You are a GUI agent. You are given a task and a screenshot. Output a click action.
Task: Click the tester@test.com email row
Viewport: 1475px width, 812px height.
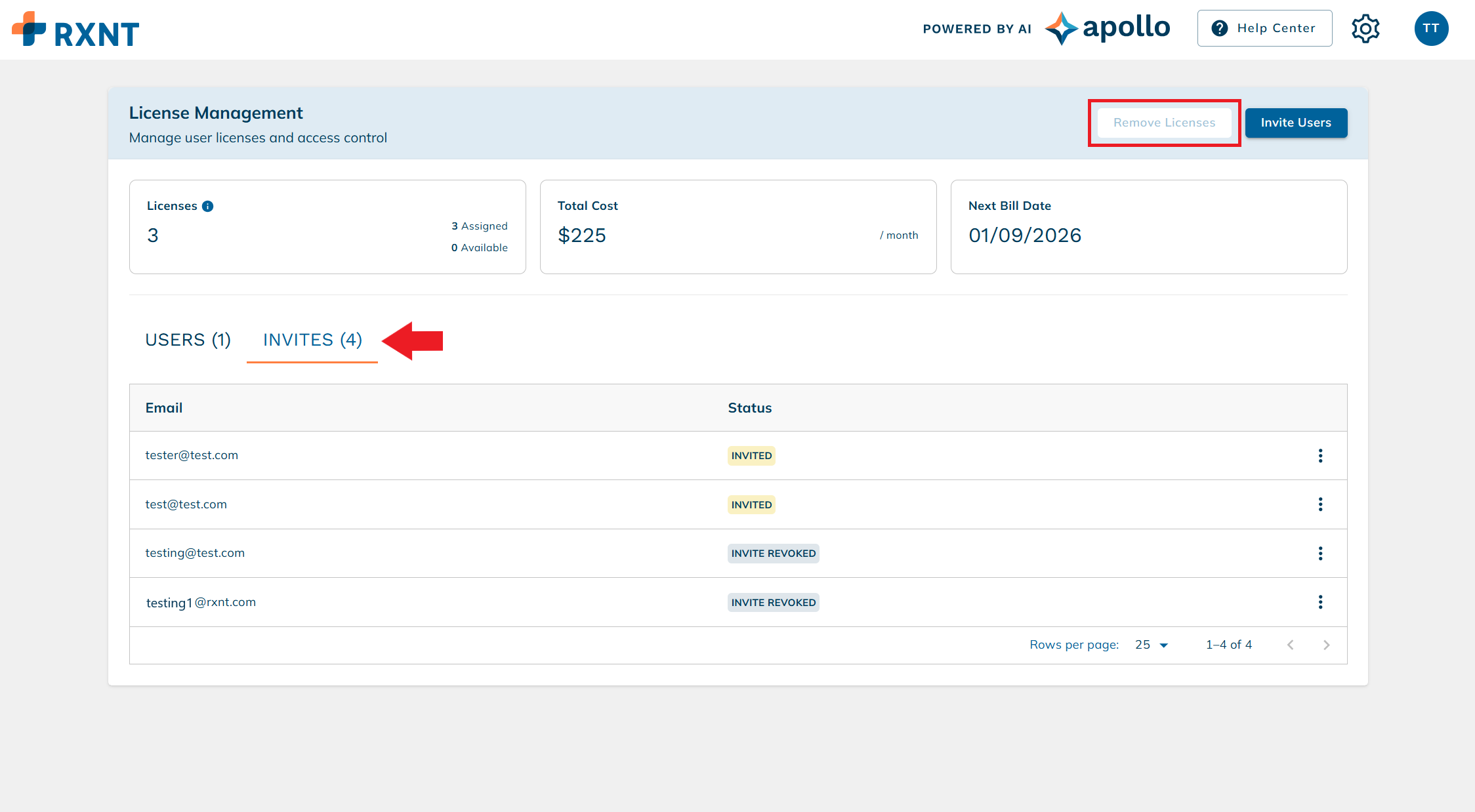[x=192, y=455]
